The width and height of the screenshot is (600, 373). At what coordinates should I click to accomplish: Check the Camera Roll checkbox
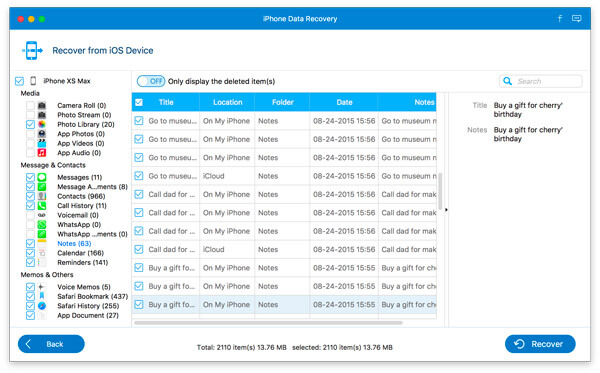click(x=30, y=105)
